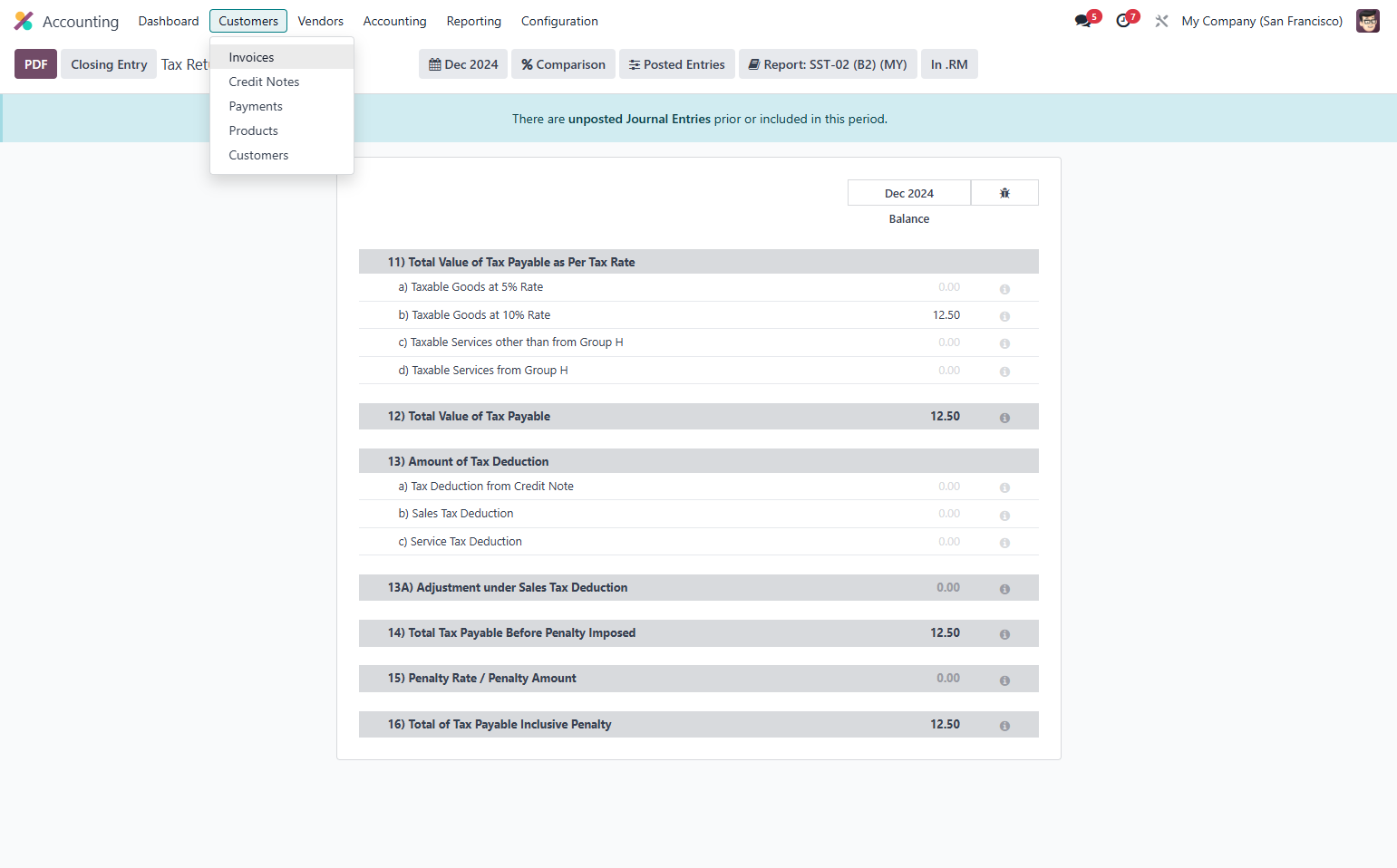Click the Dec 2024 column header cell
This screenshot has height=868, width=1397.
click(x=909, y=193)
